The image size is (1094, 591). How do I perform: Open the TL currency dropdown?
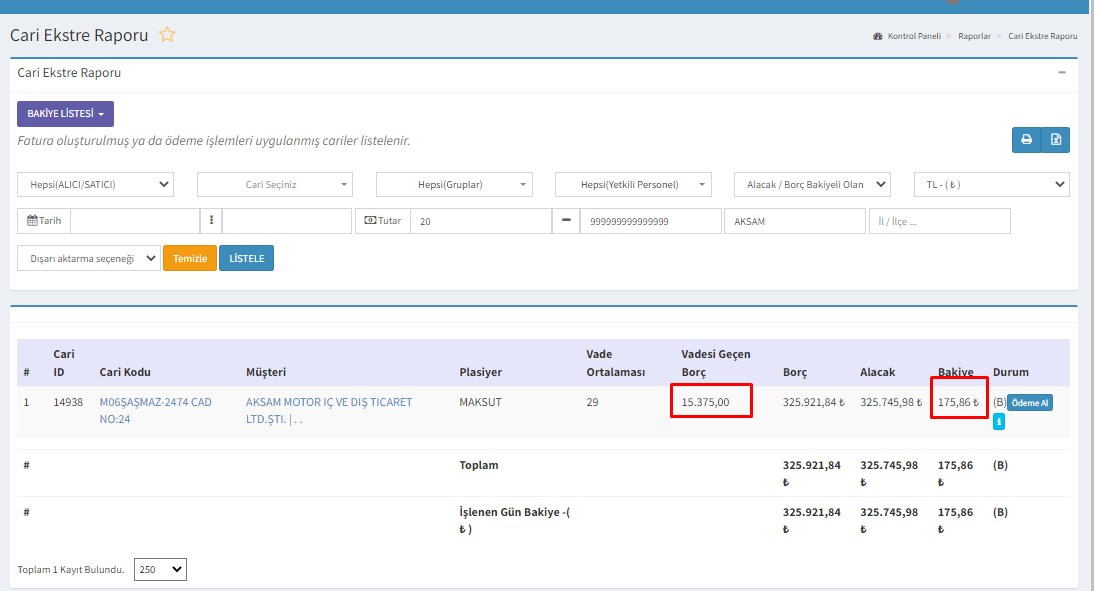[x=991, y=185]
